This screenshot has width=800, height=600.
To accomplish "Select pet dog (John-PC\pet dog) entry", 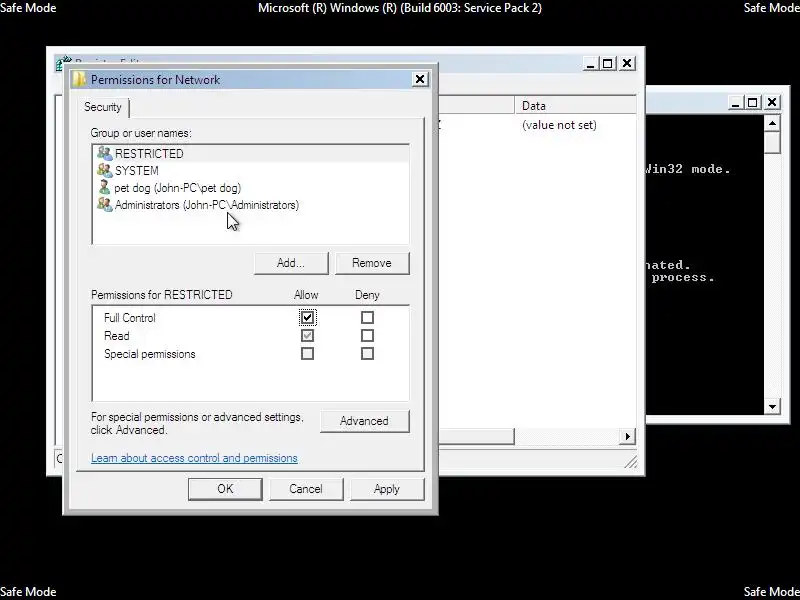I will (251, 188).
